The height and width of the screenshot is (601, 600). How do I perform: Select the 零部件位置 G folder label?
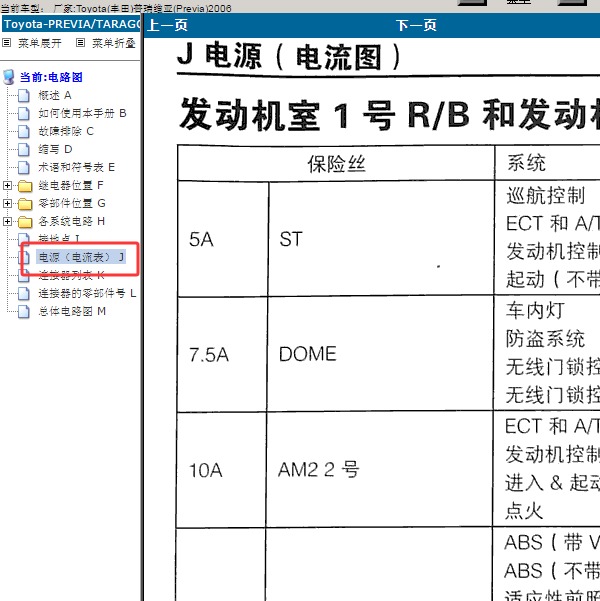72,203
